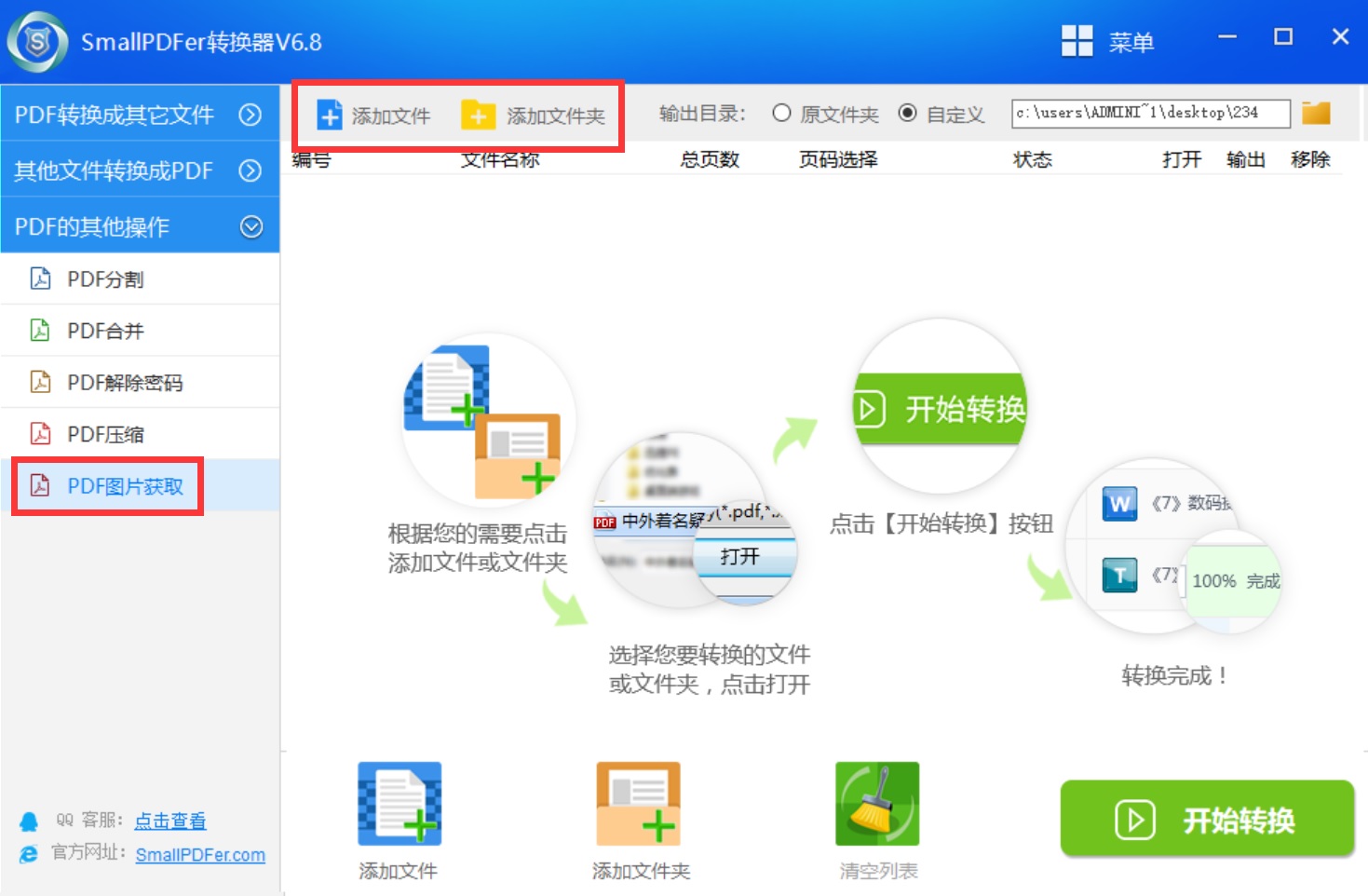1368x896 pixels.
Task: Open QQ客服 点击查看 link
Action: click(x=170, y=821)
